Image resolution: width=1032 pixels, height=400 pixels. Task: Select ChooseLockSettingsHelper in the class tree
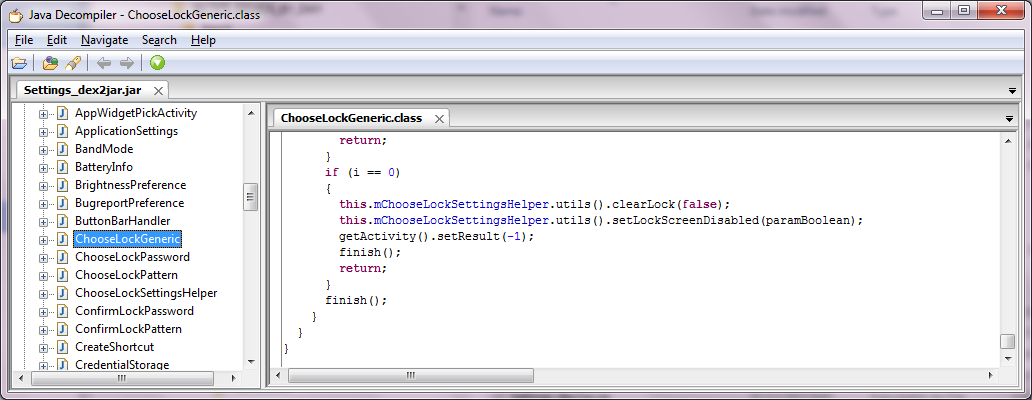point(146,293)
